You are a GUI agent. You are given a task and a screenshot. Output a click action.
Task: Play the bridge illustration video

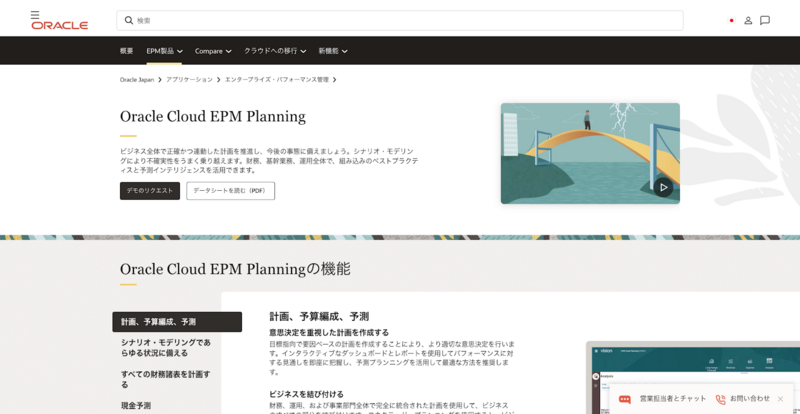click(x=663, y=187)
